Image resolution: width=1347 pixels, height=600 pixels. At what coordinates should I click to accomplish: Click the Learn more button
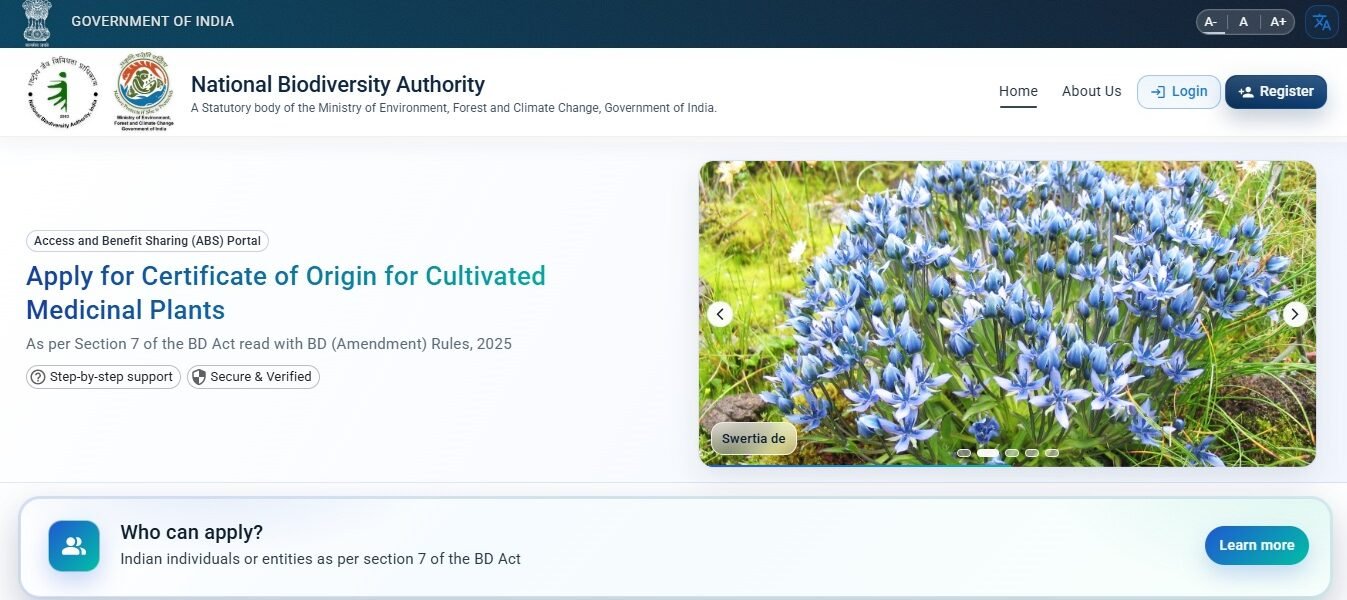coord(1256,545)
